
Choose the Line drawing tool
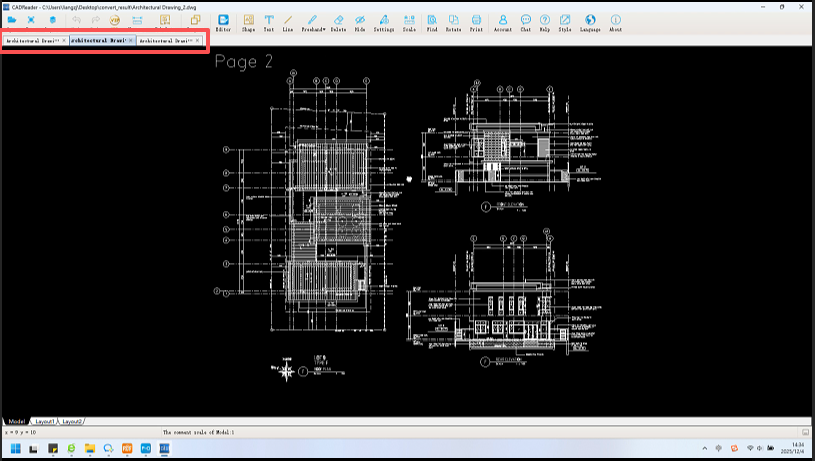(x=288, y=22)
